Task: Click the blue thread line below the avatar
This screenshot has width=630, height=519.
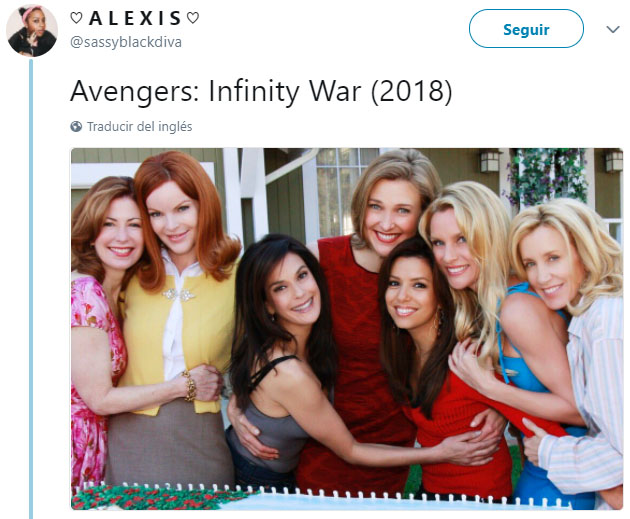Action: 31,288
